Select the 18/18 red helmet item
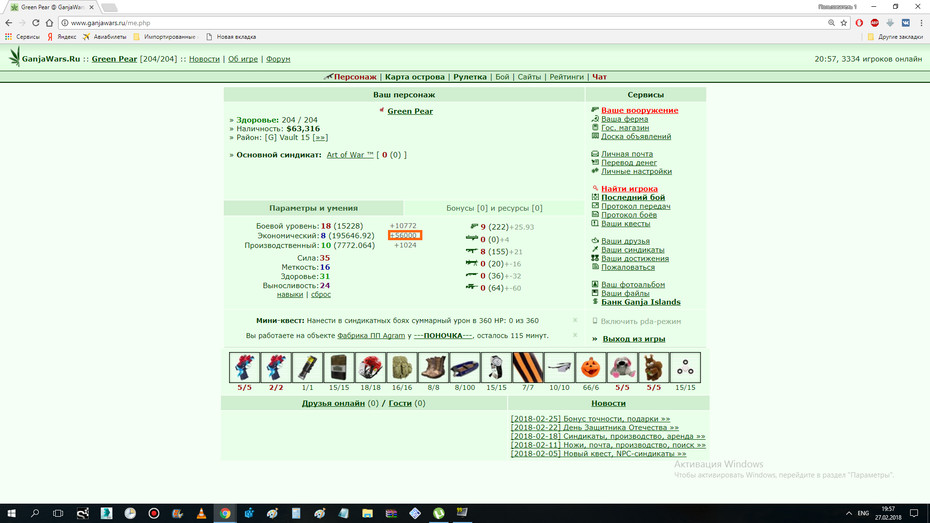The image size is (930, 523). click(370, 367)
